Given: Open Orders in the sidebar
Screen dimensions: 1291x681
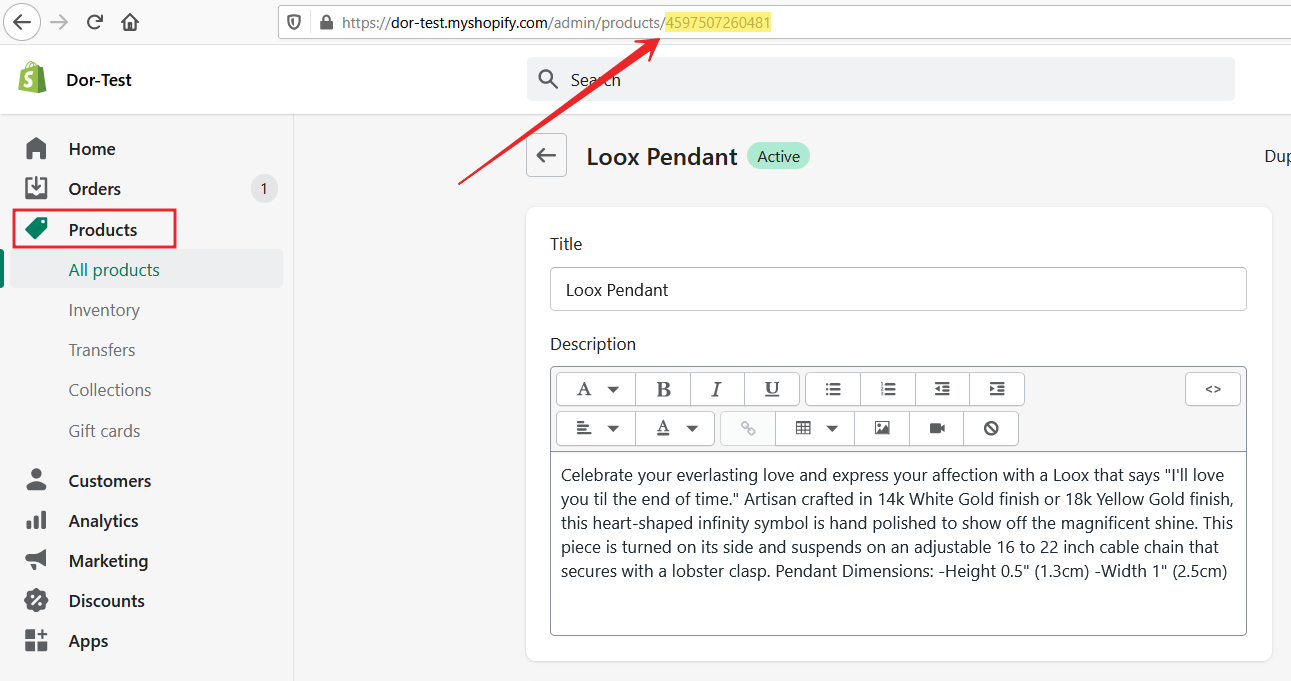Looking at the screenshot, I should coord(94,189).
